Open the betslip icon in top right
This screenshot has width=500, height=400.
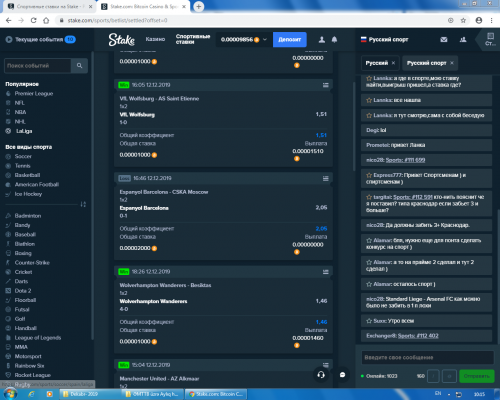click(490, 39)
